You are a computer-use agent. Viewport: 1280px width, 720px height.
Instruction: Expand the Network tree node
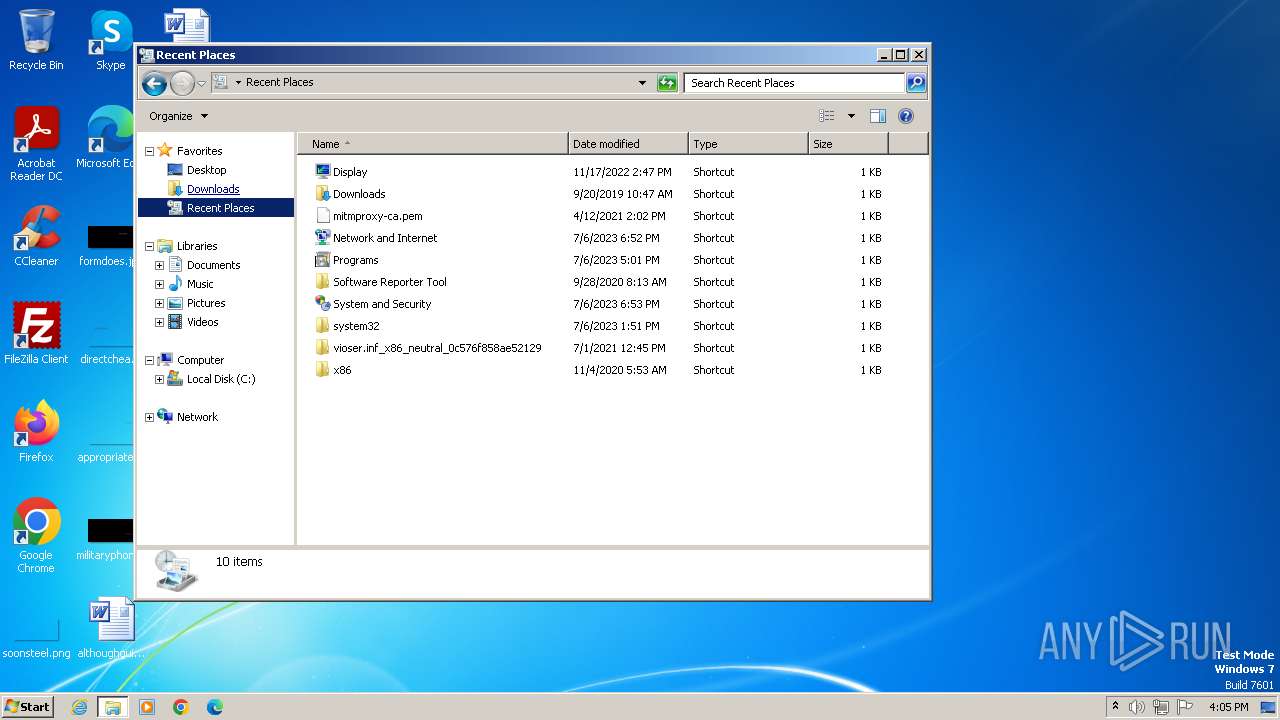150,418
